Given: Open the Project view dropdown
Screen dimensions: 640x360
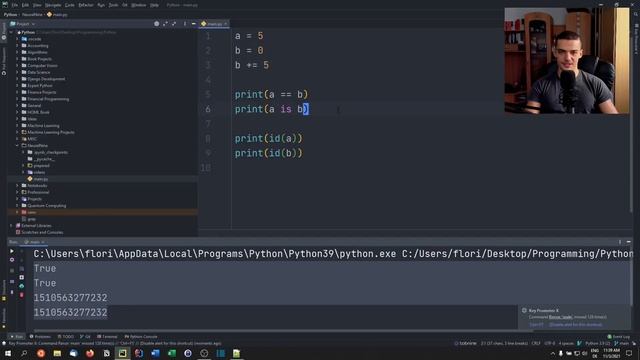Looking at the screenshot, I should [x=23, y=24].
